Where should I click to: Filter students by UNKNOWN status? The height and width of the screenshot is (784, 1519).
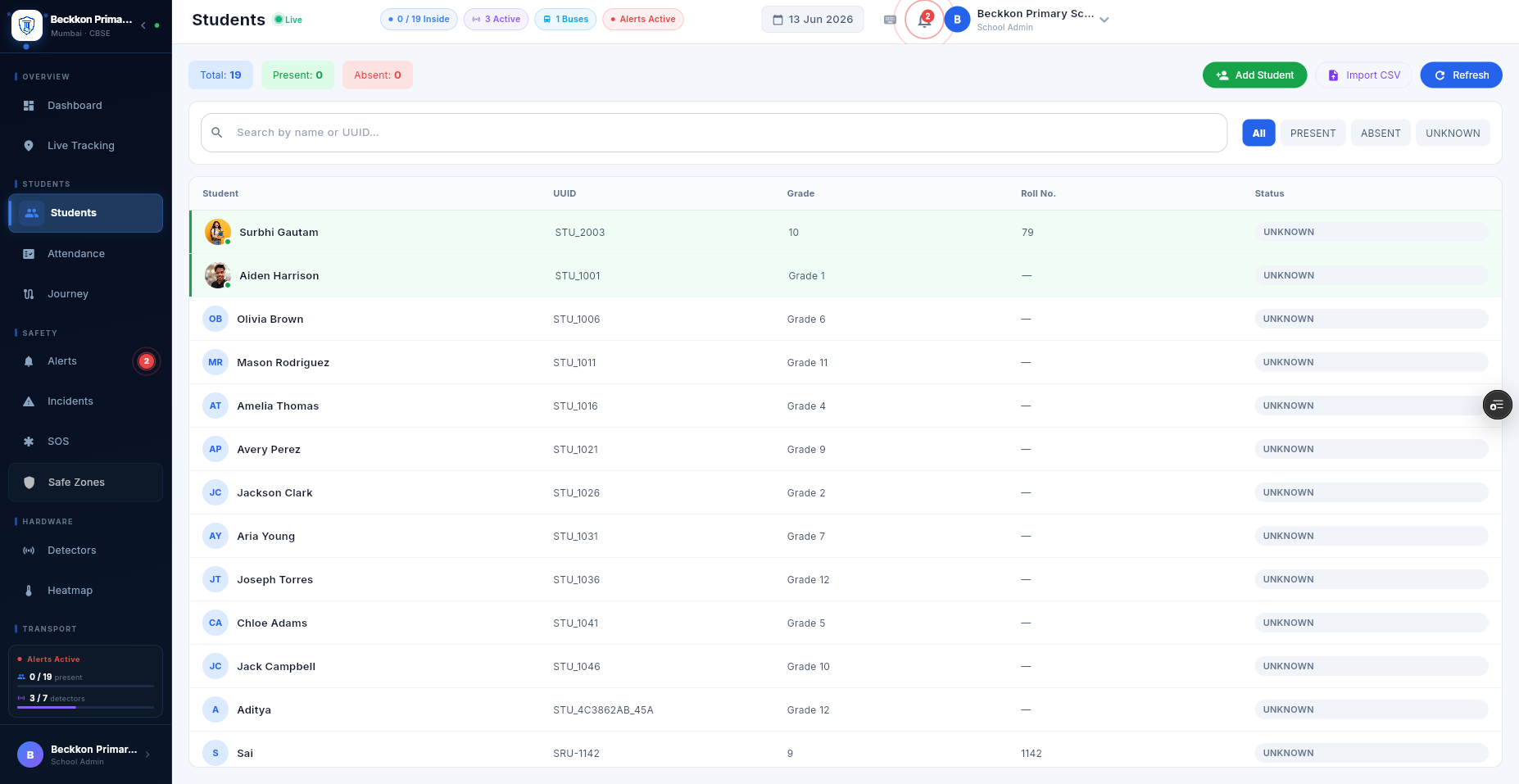pos(1453,133)
